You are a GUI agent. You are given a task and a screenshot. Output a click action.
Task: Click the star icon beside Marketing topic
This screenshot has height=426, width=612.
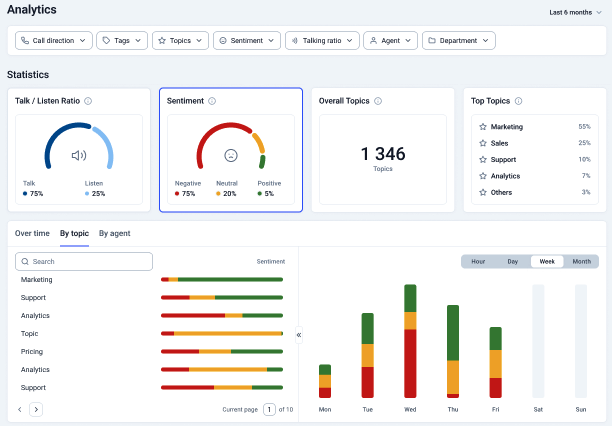point(483,127)
